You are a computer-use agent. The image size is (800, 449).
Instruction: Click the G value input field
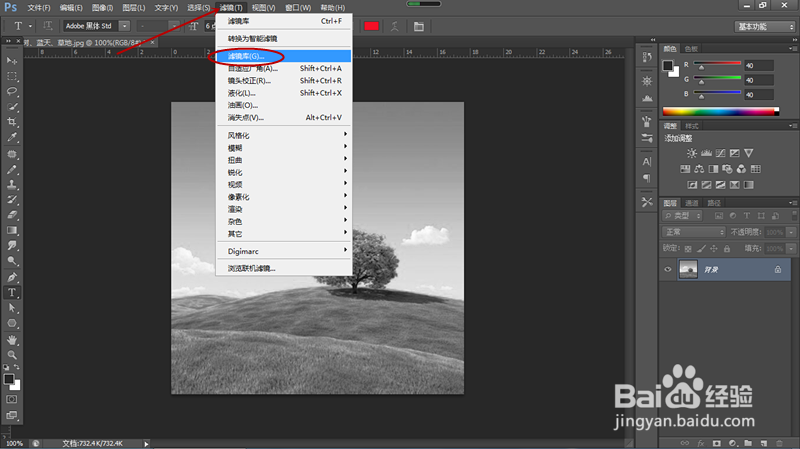(759, 80)
